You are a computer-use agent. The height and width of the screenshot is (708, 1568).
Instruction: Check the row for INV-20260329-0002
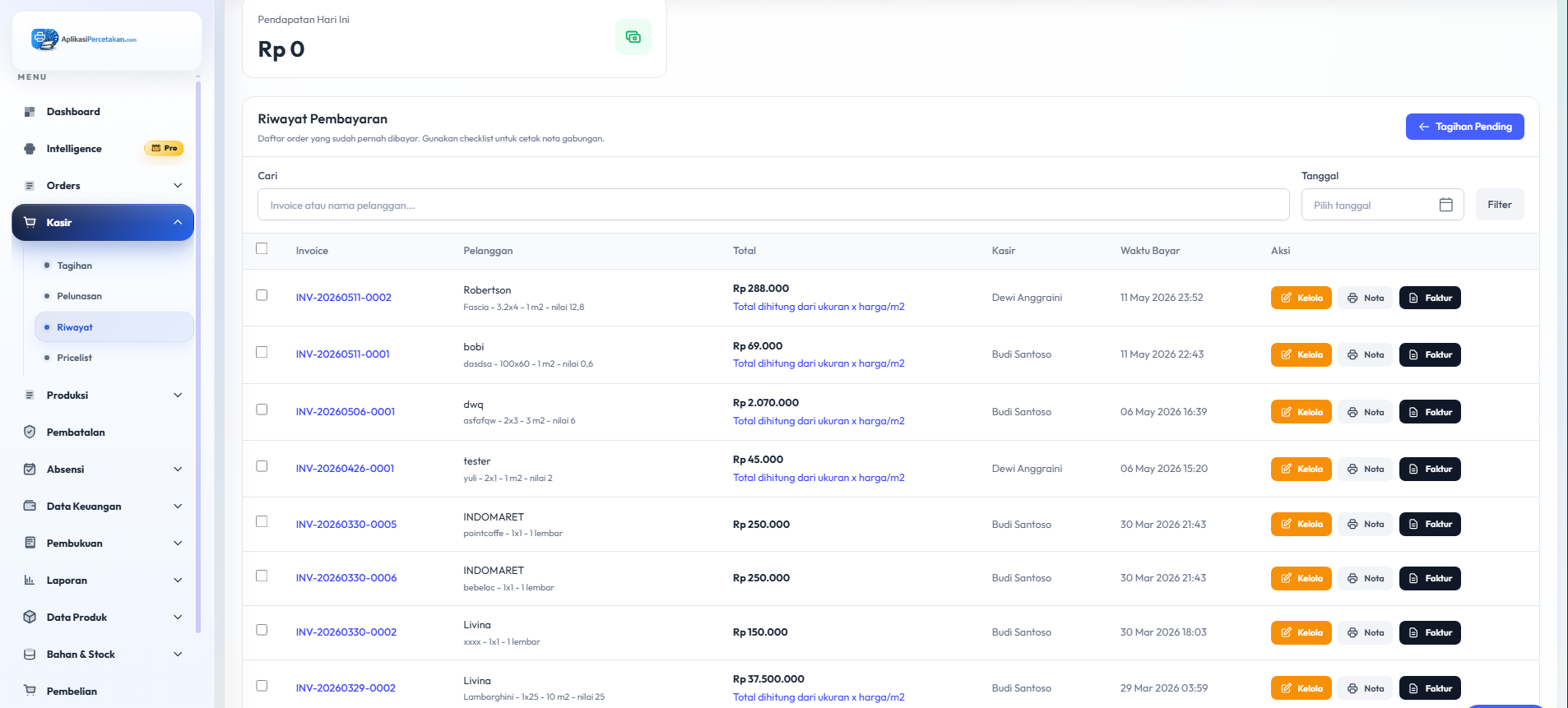point(262,686)
